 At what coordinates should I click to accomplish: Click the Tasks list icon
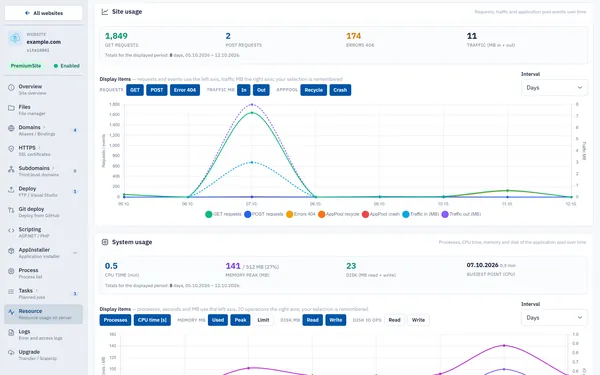point(11,292)
